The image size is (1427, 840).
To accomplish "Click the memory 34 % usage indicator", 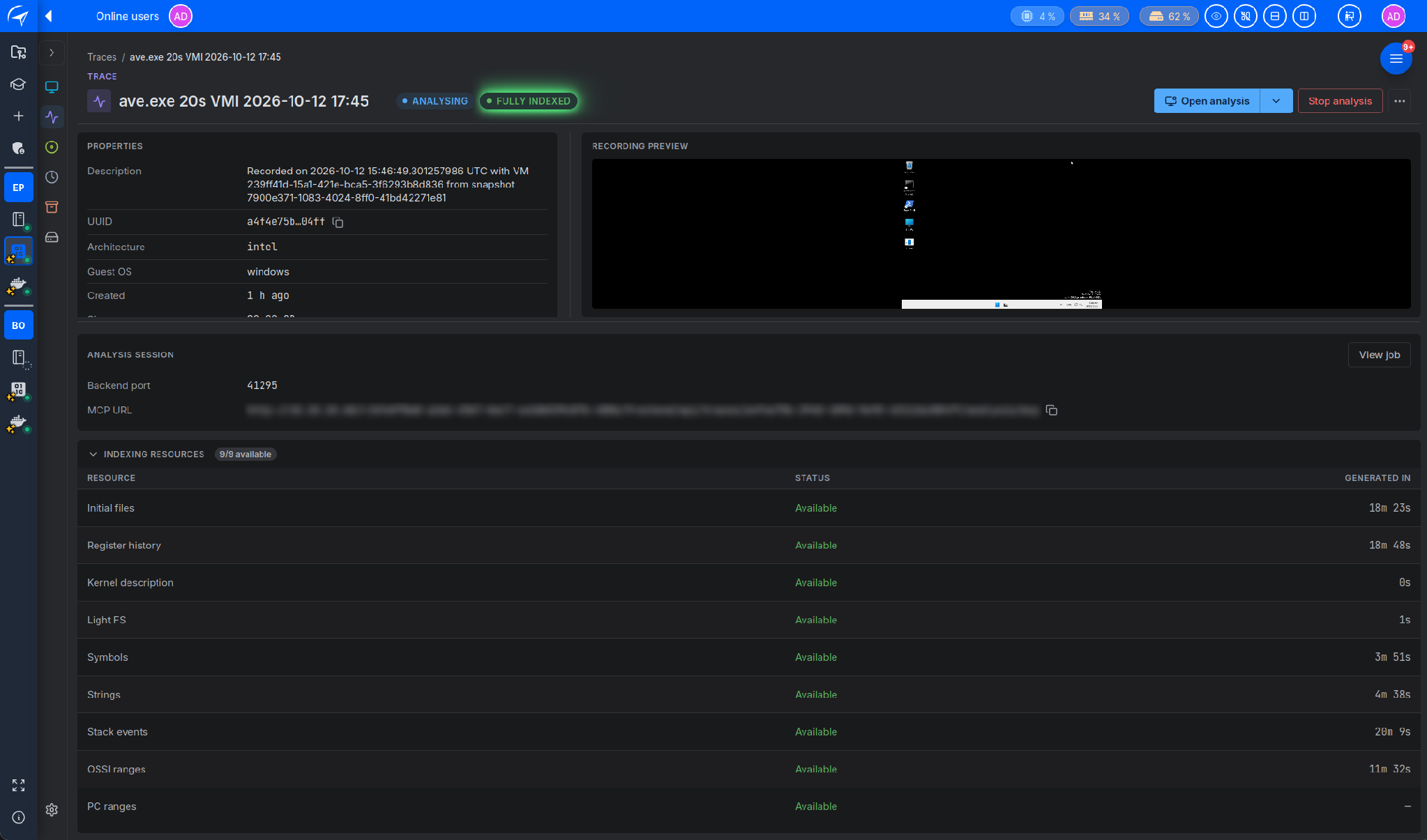I will click(1100, 16).
